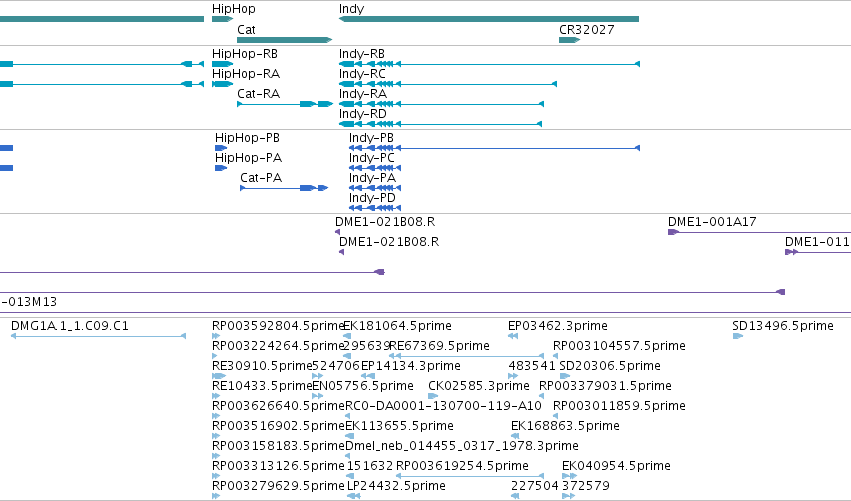Screen dimensions: 851x501
Task: Click the RP003158183.5prime label
Action: pos(279,447)
